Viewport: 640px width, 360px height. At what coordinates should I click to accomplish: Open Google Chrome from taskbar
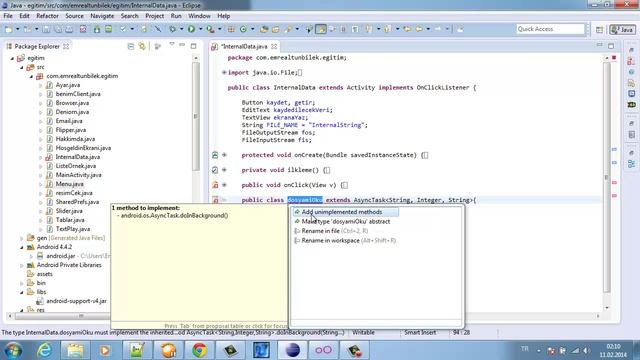pyautogui.click(x=199, y=350)
